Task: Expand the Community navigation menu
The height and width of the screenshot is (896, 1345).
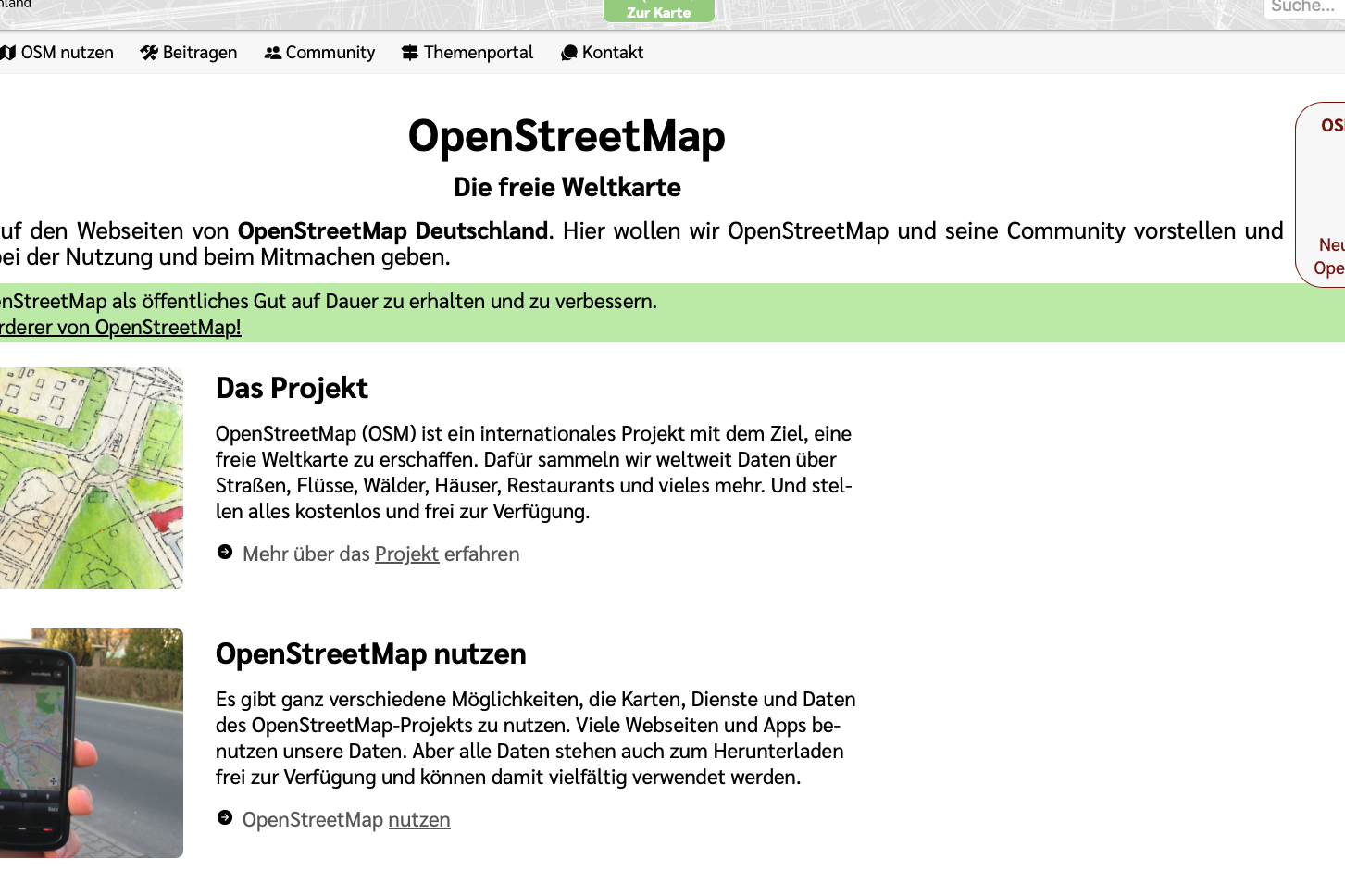Action: [330, 53]
